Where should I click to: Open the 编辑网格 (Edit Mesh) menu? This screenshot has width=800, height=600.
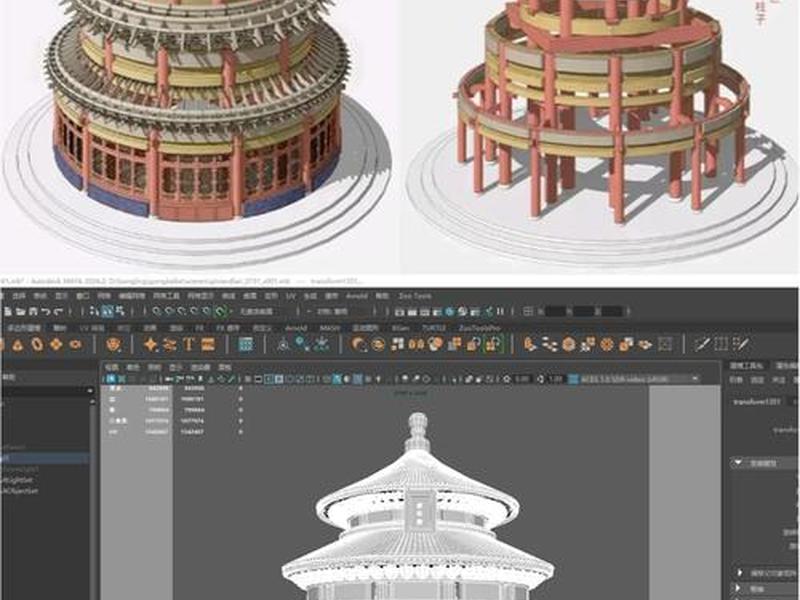coord(132,296)
